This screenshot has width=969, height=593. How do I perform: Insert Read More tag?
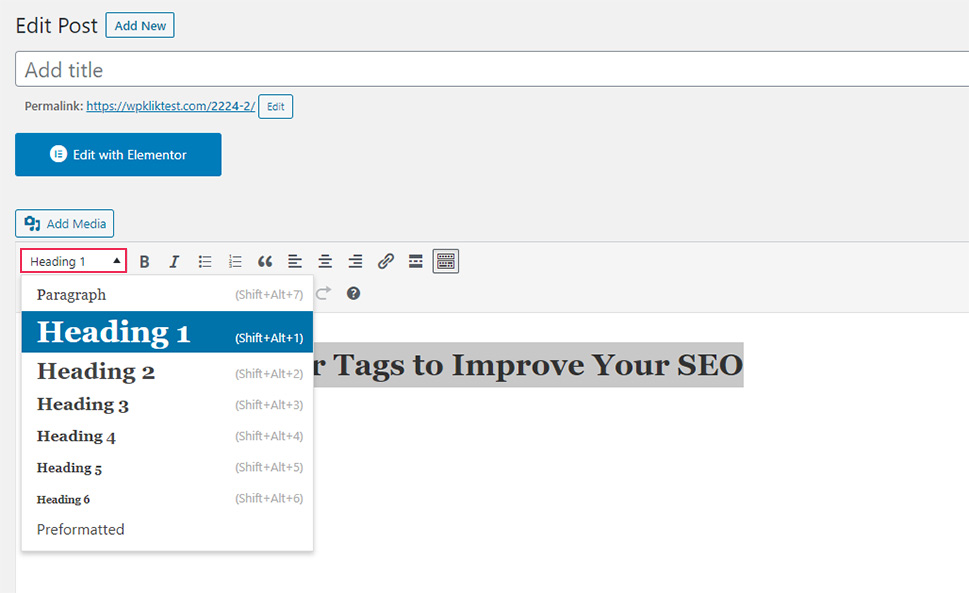416,261
